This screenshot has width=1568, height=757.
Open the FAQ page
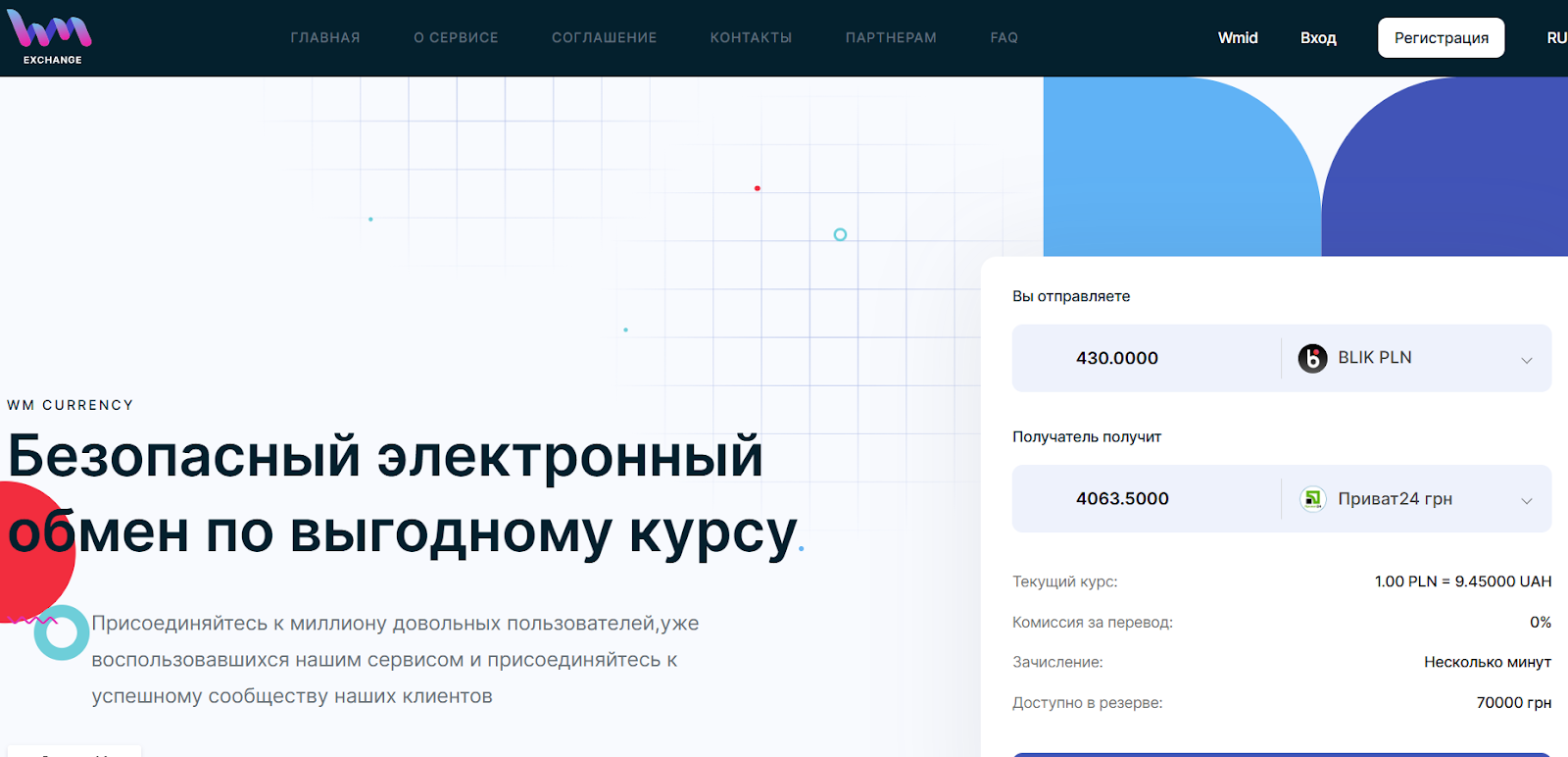click(x=1004, y=37)
